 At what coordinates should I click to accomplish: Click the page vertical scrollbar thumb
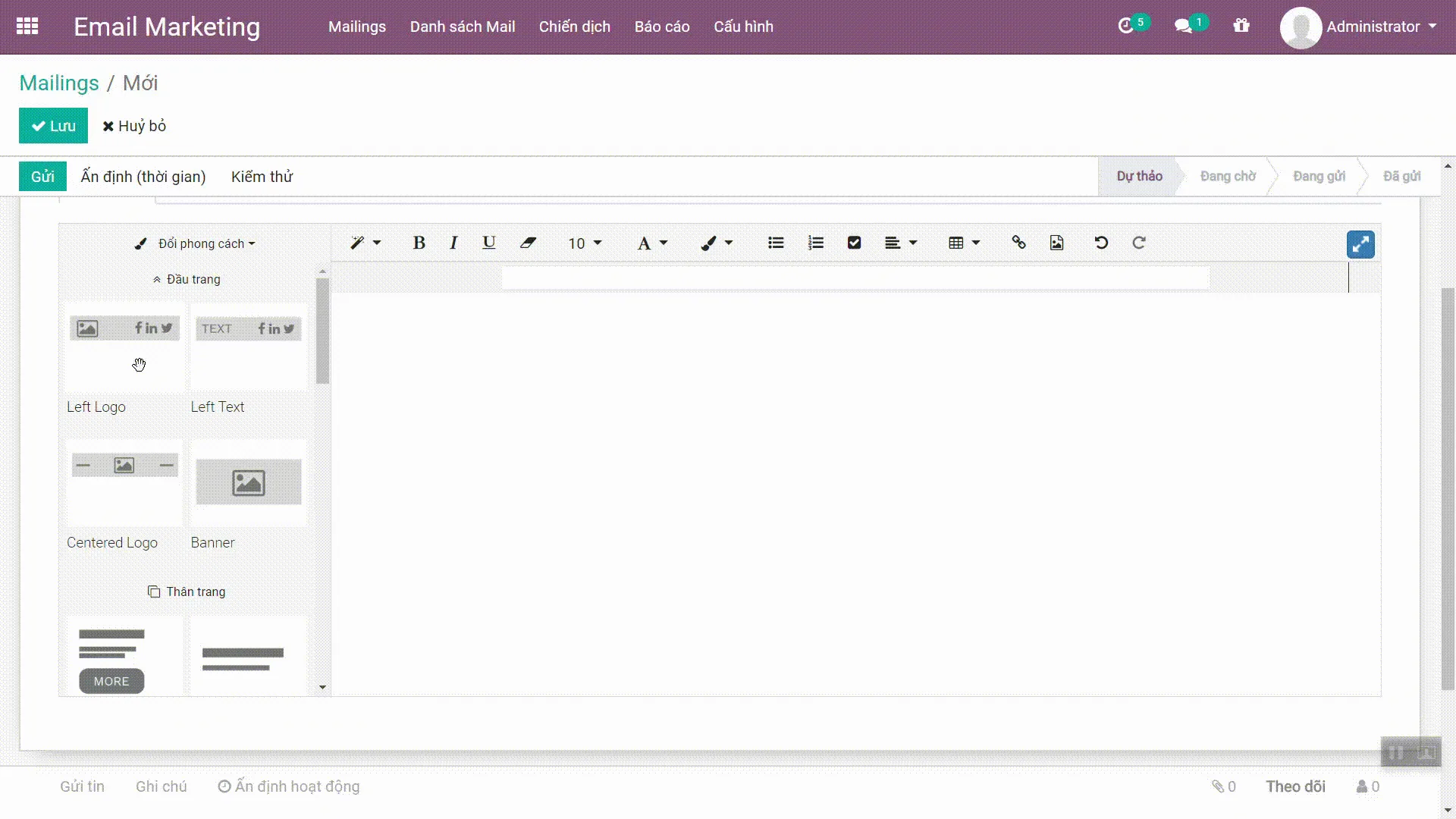tap(1448, 488)
